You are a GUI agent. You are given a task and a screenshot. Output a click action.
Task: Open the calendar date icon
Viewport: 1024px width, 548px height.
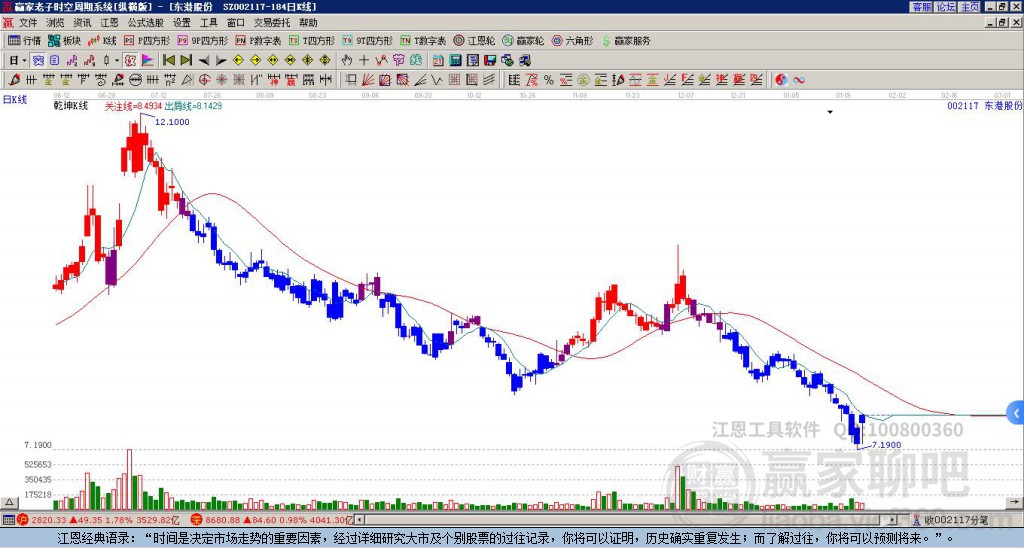point(438,61)
